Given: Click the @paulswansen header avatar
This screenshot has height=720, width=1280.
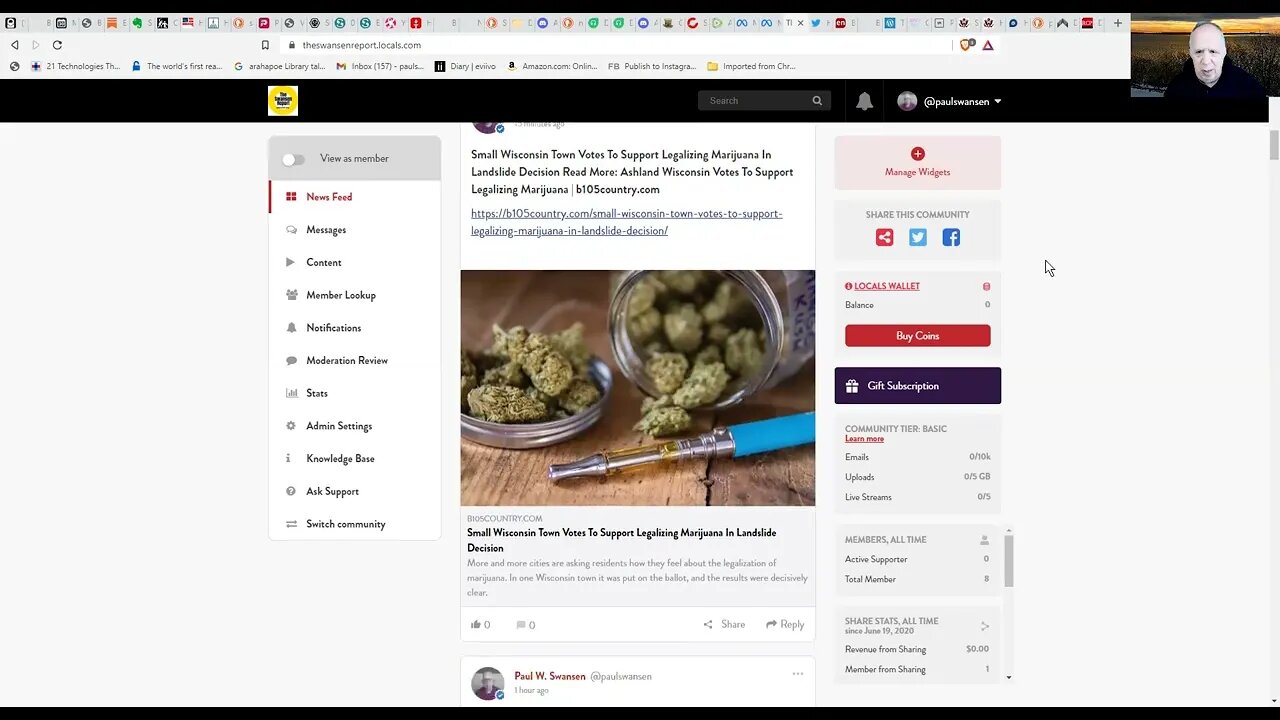Looking at the screenshot, I should coord(907,101).
